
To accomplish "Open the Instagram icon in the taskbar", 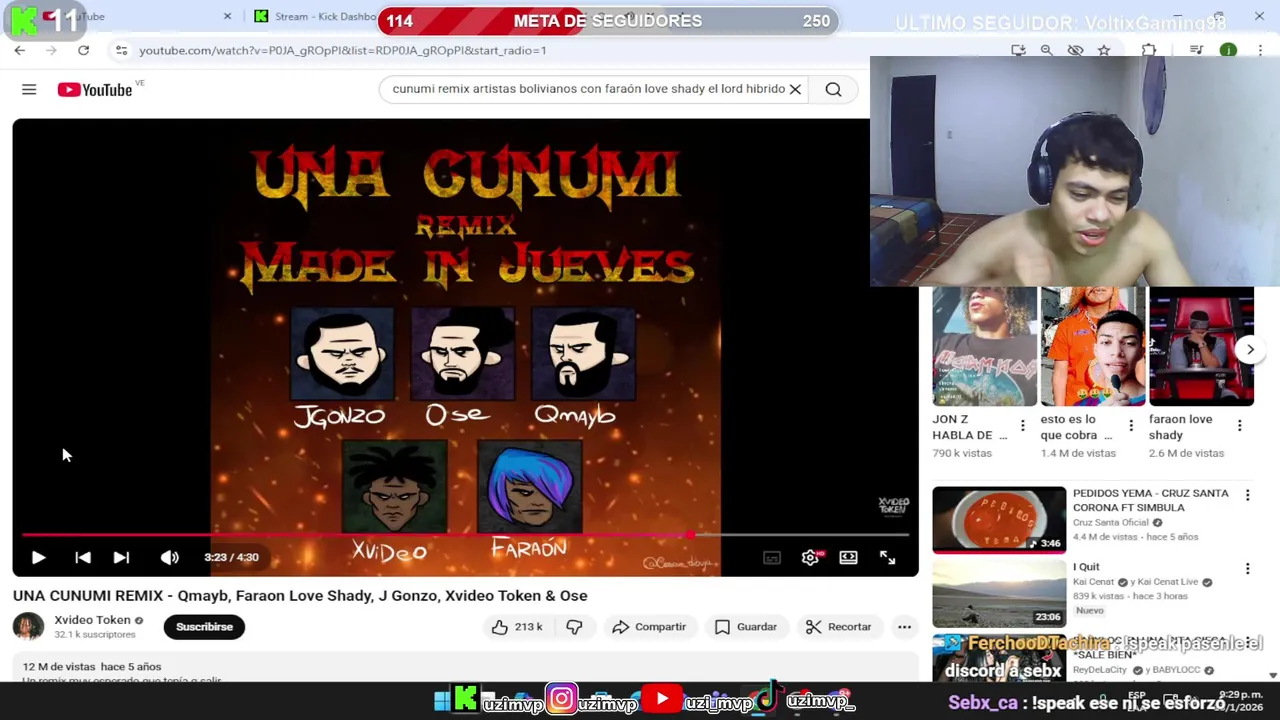I will pyautogui.click(x=562, y=700).
